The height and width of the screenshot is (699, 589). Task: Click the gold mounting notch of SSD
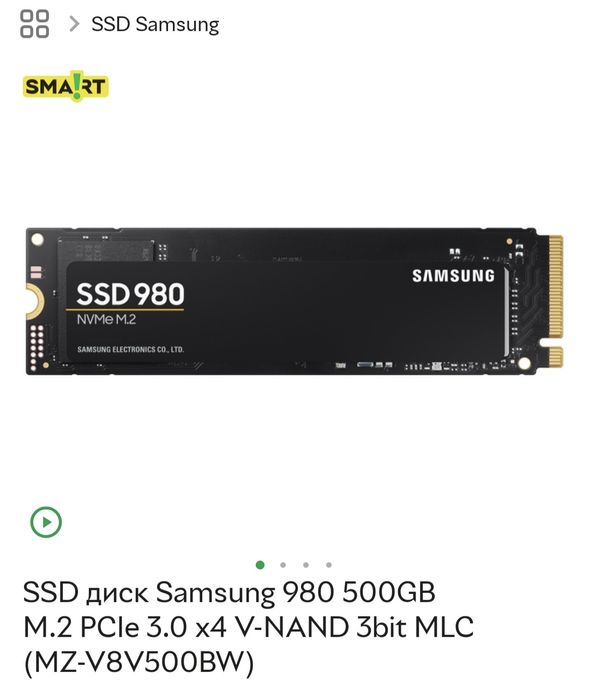click(34, 301)
